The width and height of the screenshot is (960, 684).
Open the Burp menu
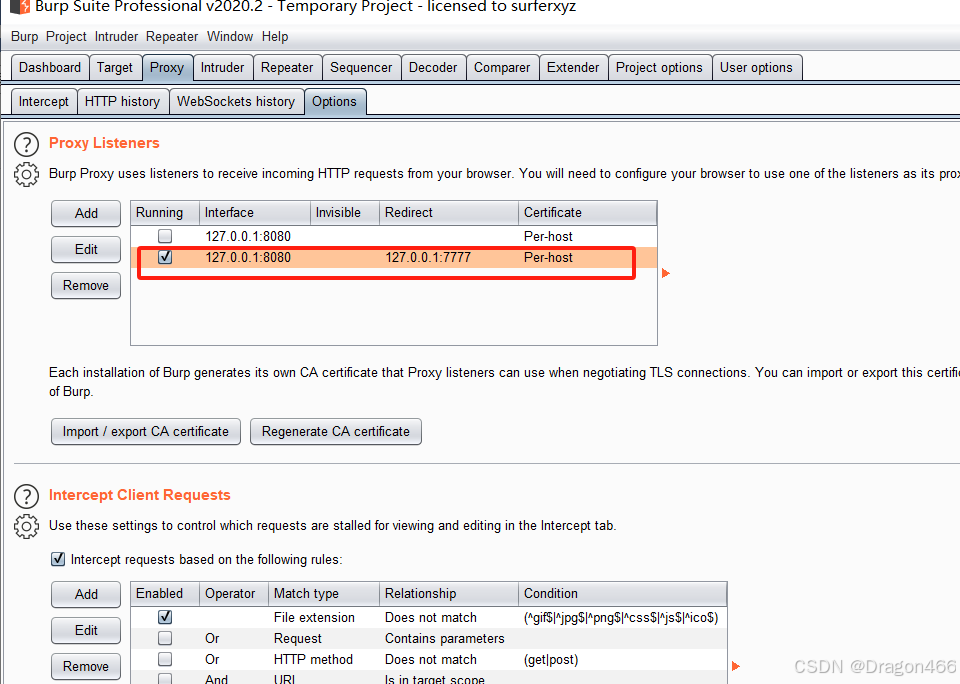24,37
